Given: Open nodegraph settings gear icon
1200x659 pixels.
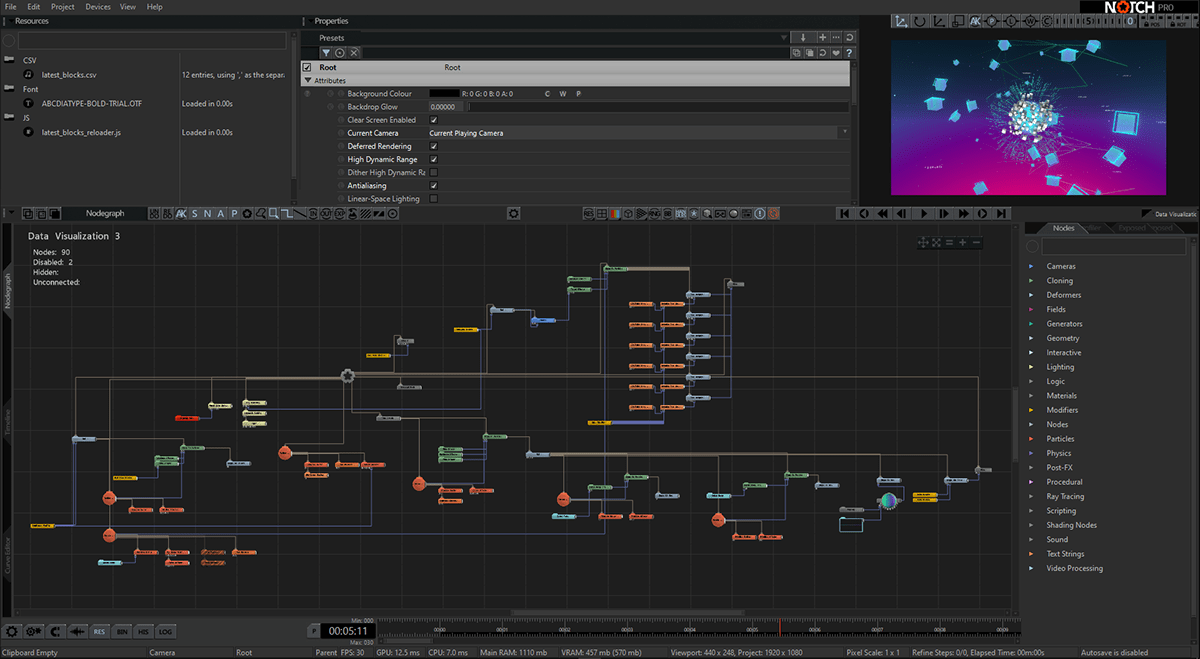Looking at the screenshot, I should pyautogui.click(x=513, y=213).
